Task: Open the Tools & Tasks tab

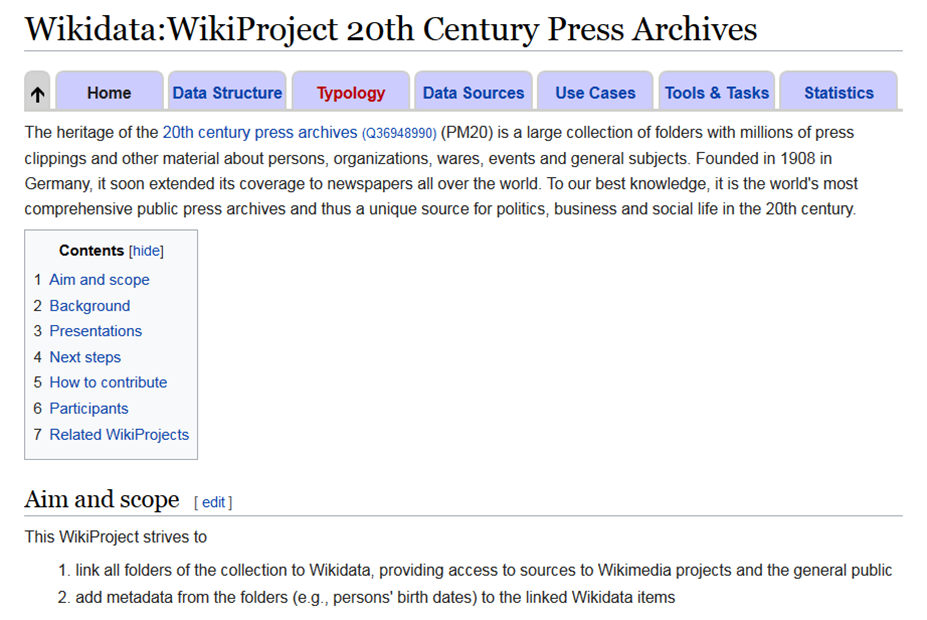Action: pyautogui.click(x=717, y=93)
